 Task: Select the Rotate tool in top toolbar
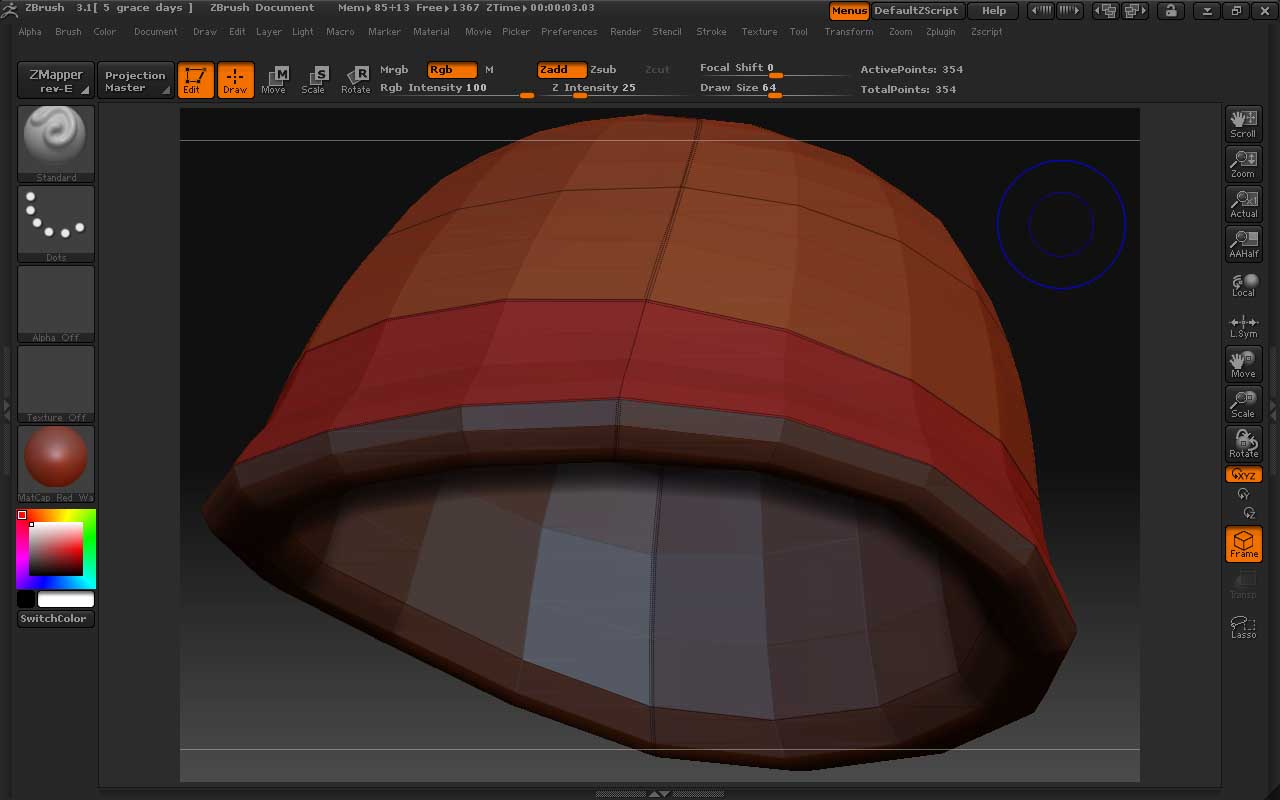356,80
